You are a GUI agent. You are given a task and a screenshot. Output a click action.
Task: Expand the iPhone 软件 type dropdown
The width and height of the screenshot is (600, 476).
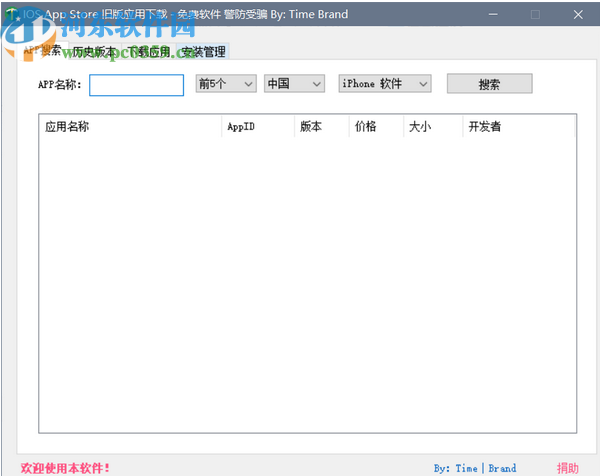click(385, 83)
